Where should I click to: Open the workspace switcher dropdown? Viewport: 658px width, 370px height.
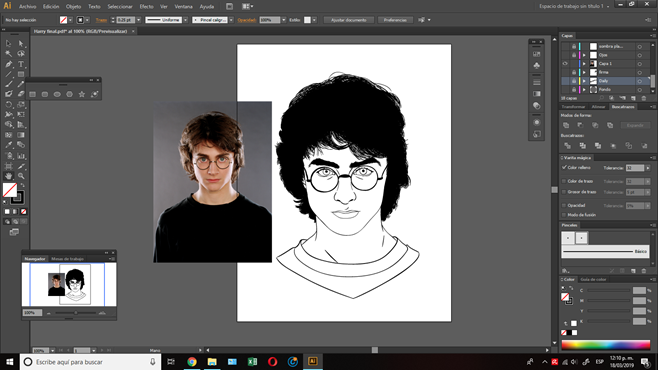pyautogui.click(x=574, y=6)
